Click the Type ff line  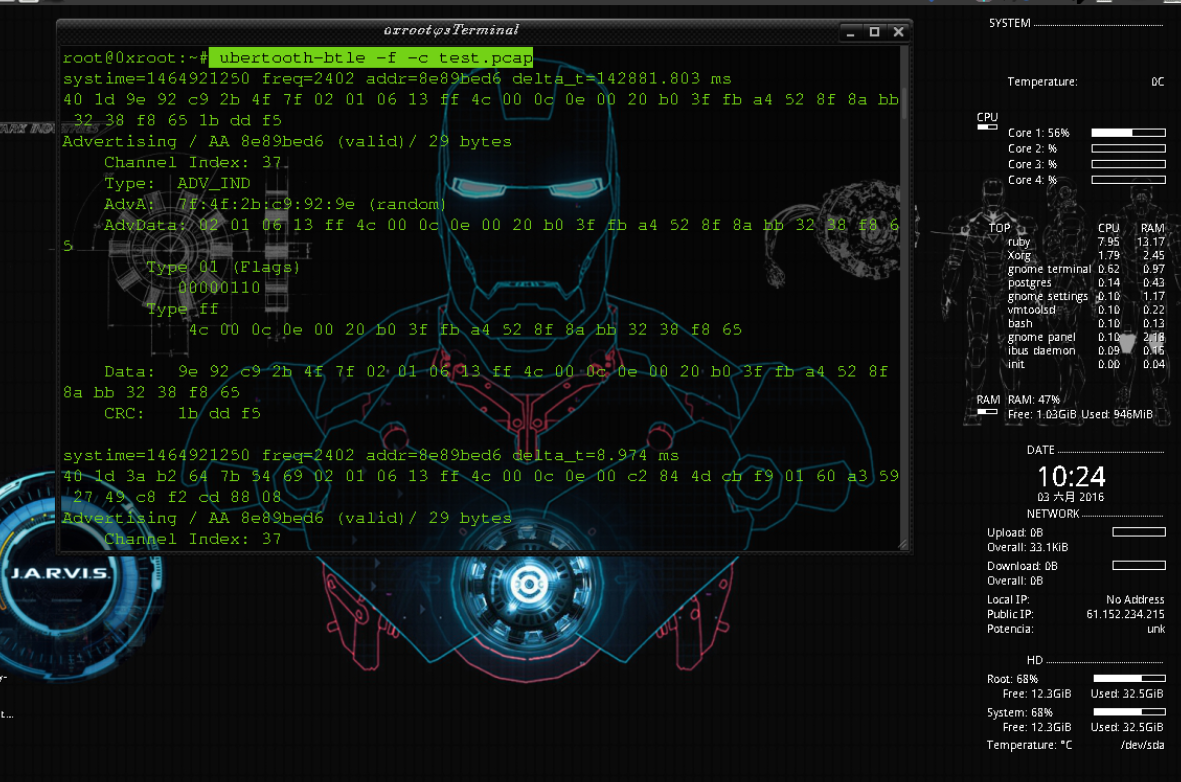[x=182, y=309]
